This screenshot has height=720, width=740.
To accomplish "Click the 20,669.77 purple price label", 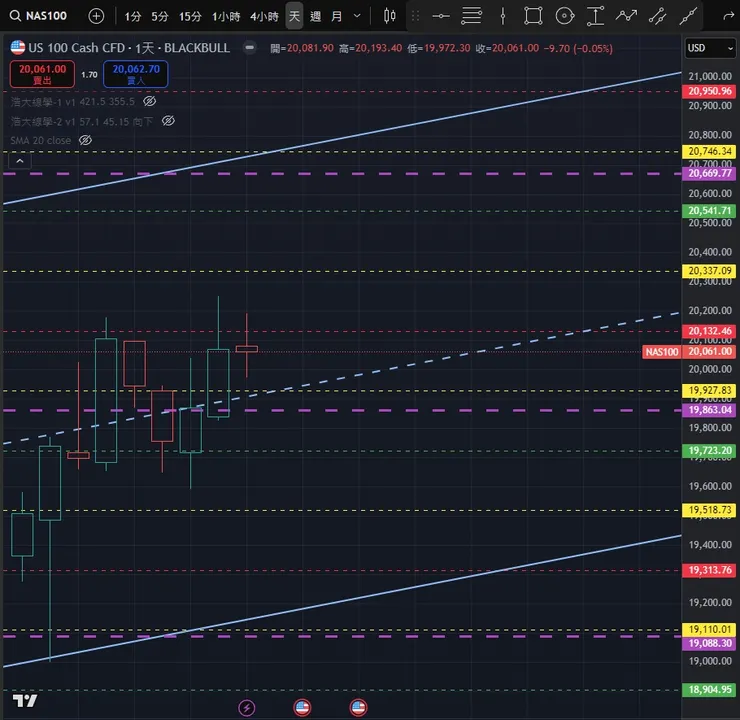I will point(709,173).
